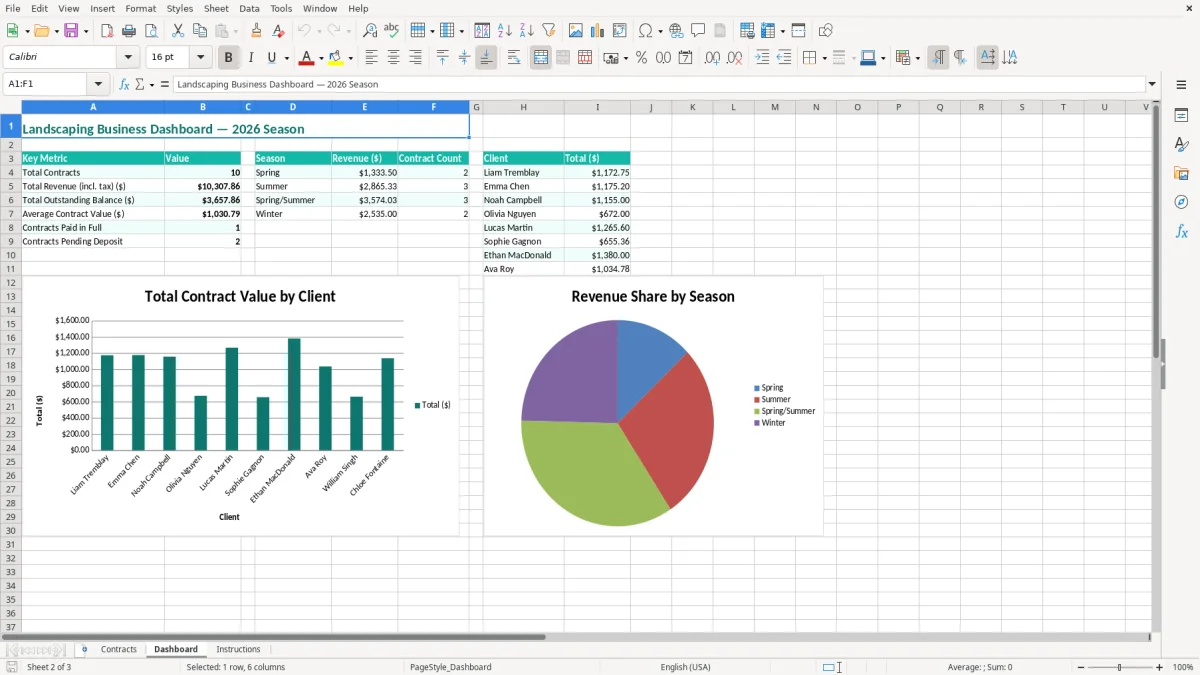This screenshot has width=1200, height=675.
Task: Click the Export as PDF icon
Action: click(x=107, y=31)
